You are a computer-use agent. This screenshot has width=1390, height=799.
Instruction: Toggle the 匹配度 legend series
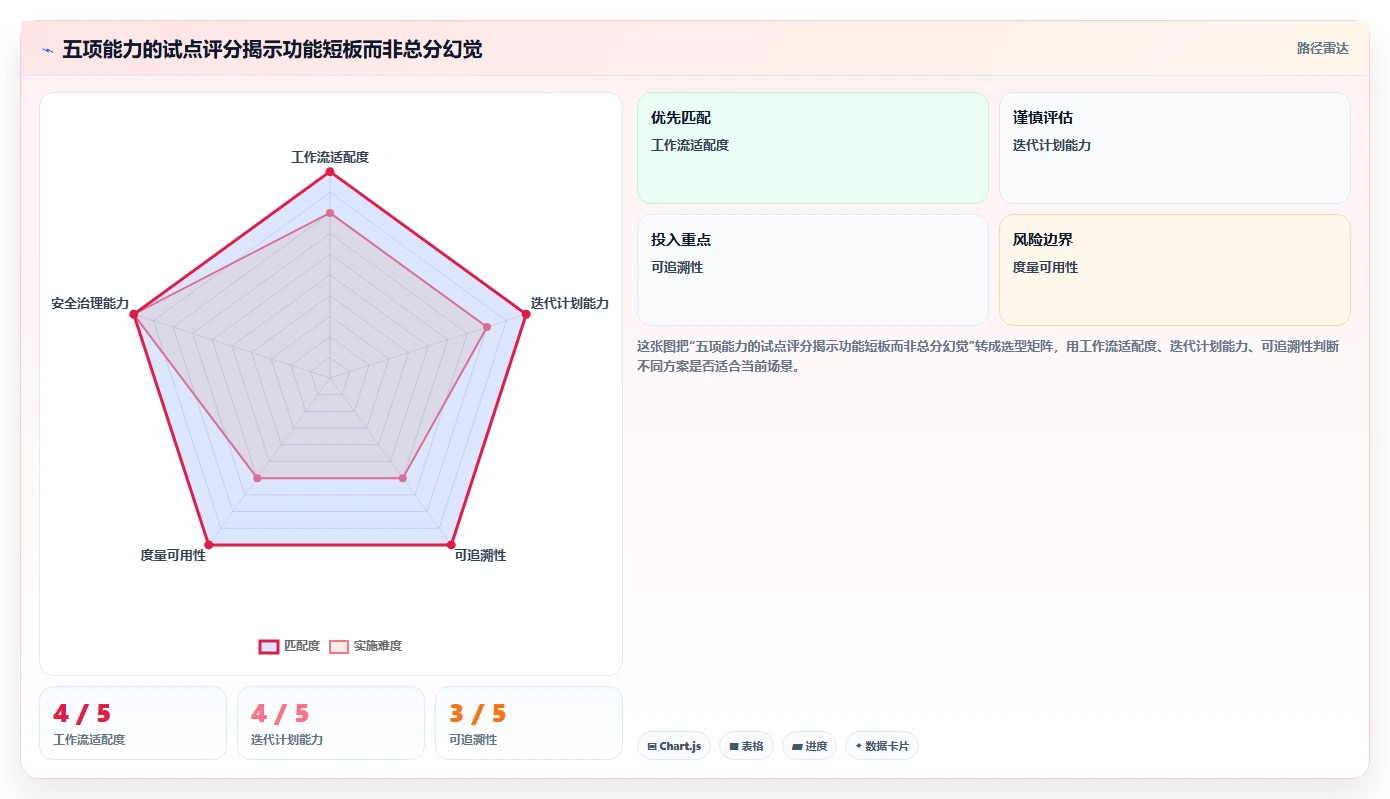[290, 646]
